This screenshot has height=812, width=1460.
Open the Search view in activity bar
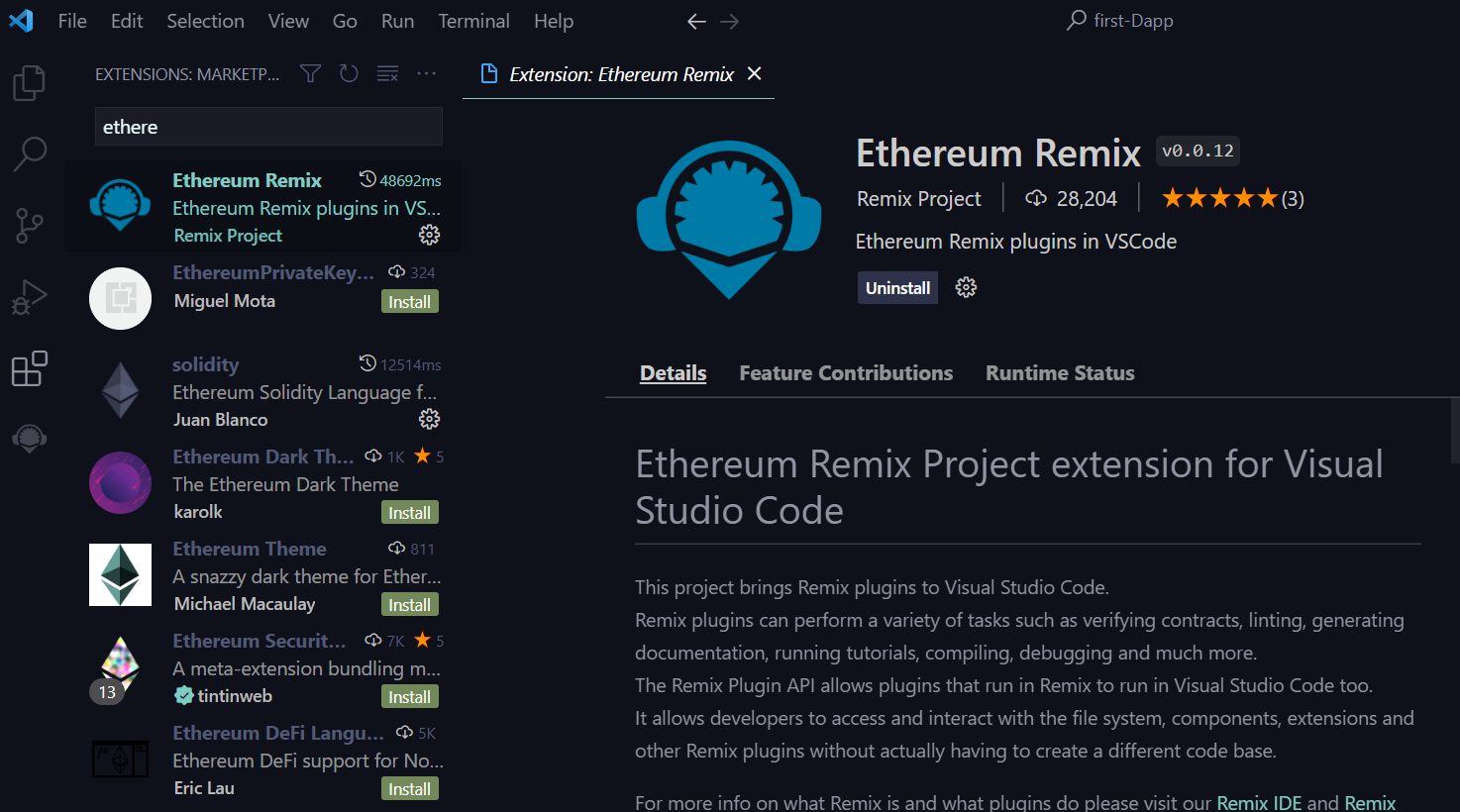(x=30, y=153)
